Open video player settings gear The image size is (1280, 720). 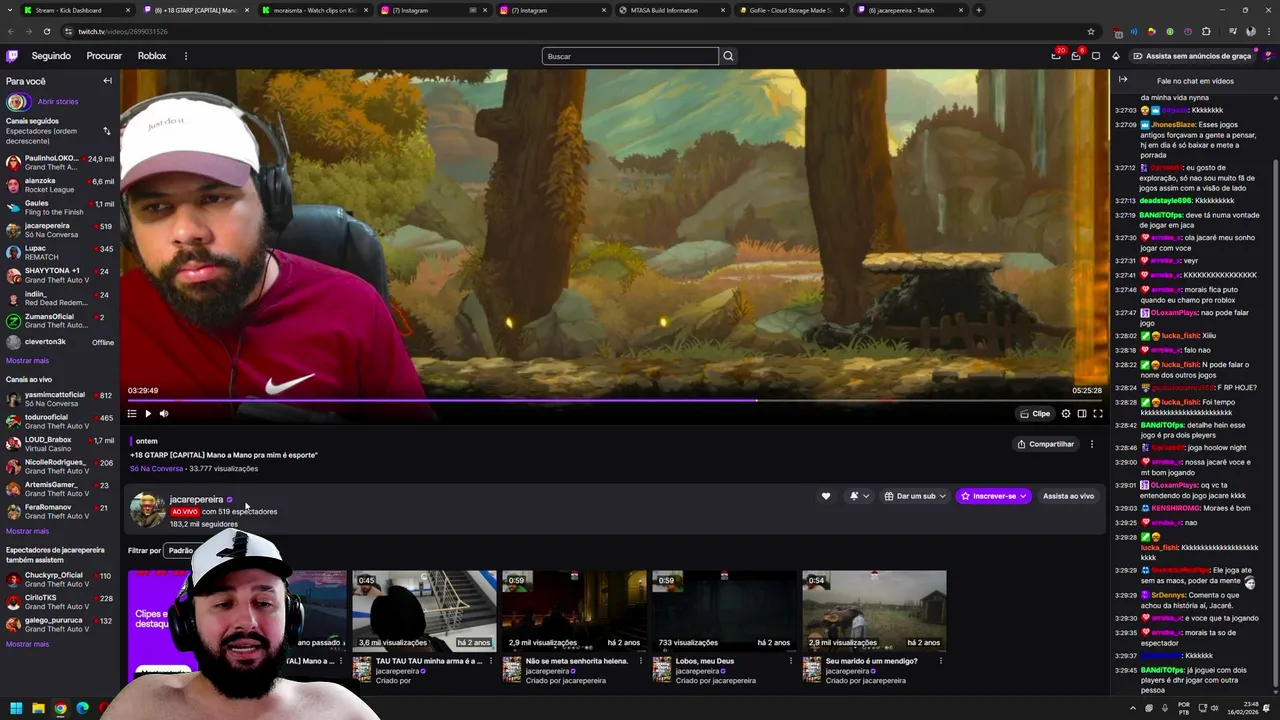click(x=1066, y=413)
